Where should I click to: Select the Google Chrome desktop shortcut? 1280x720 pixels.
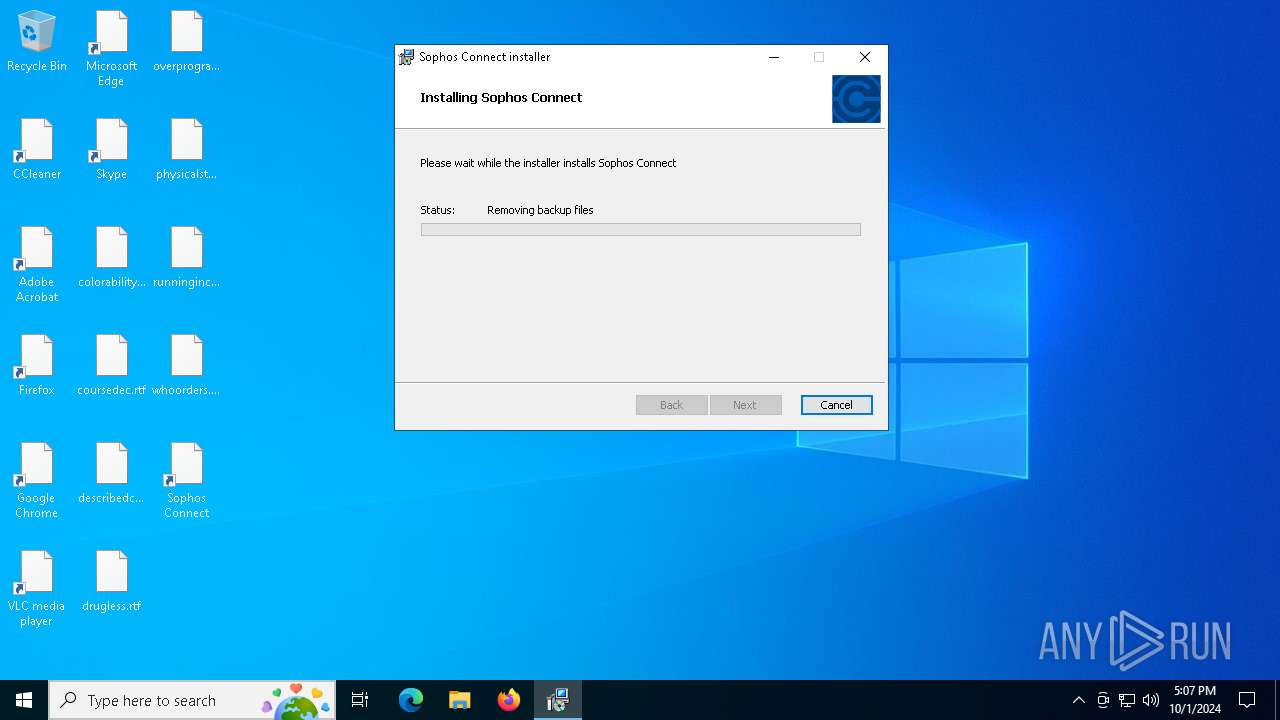click(x=37, y=481)
